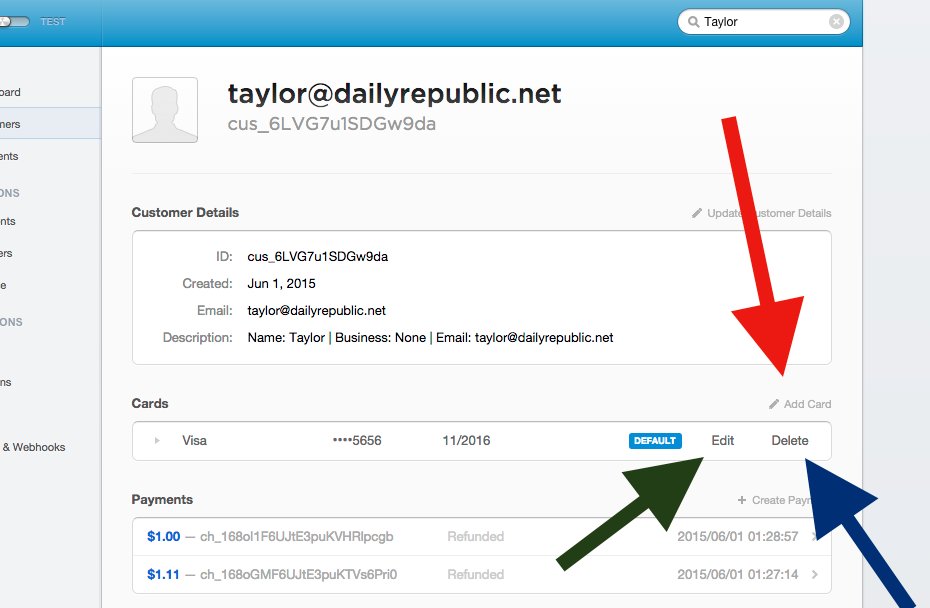Edit the Visa card ending 5656
930x608 pixels.
[x=722, y=440]
